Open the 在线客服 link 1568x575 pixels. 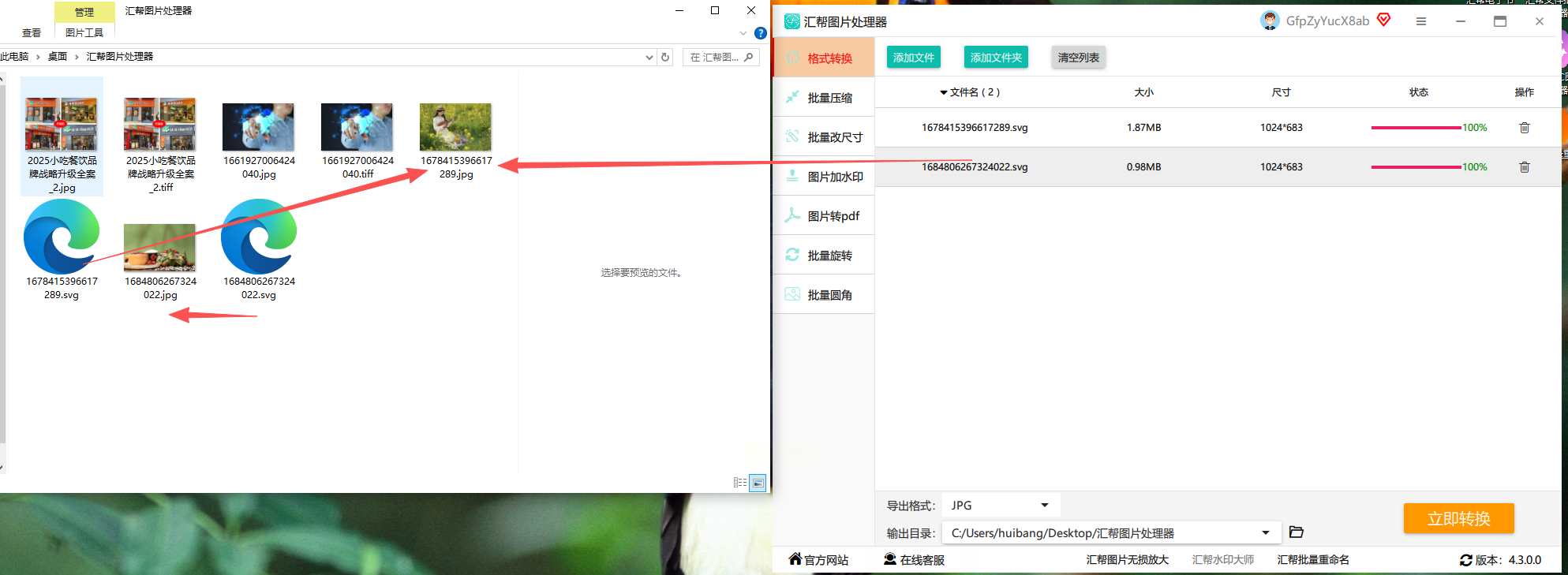[x=914, y=560]
